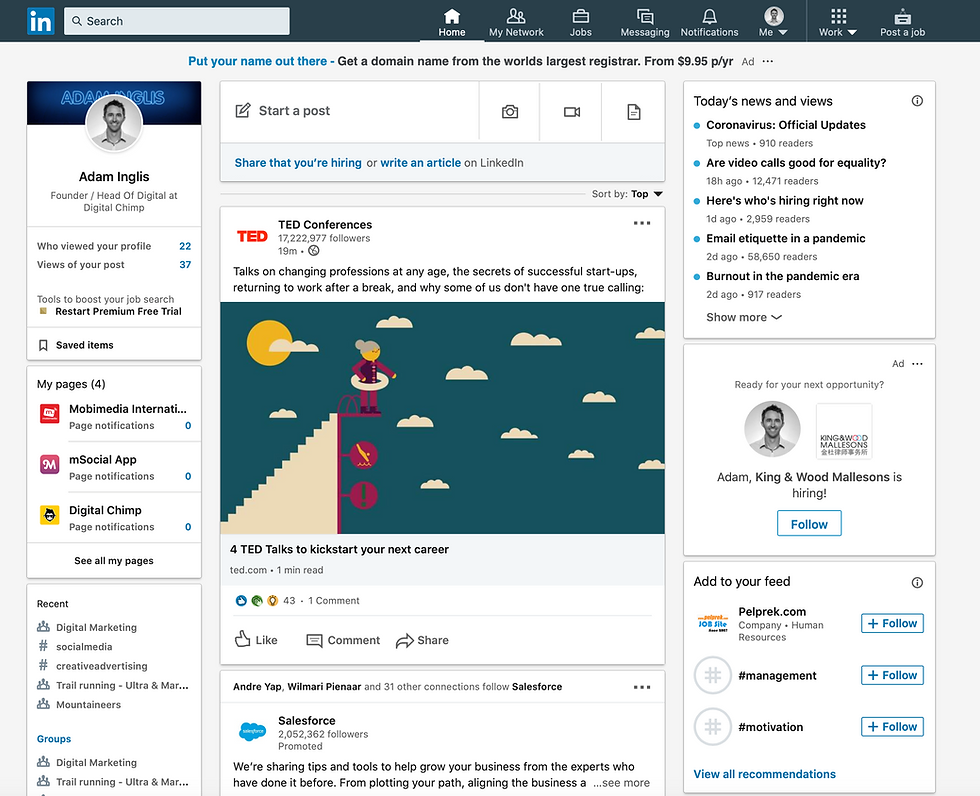The image size is (980, 796).
Task: Follow the #management hashtag
Action: [x=892, y=675]
